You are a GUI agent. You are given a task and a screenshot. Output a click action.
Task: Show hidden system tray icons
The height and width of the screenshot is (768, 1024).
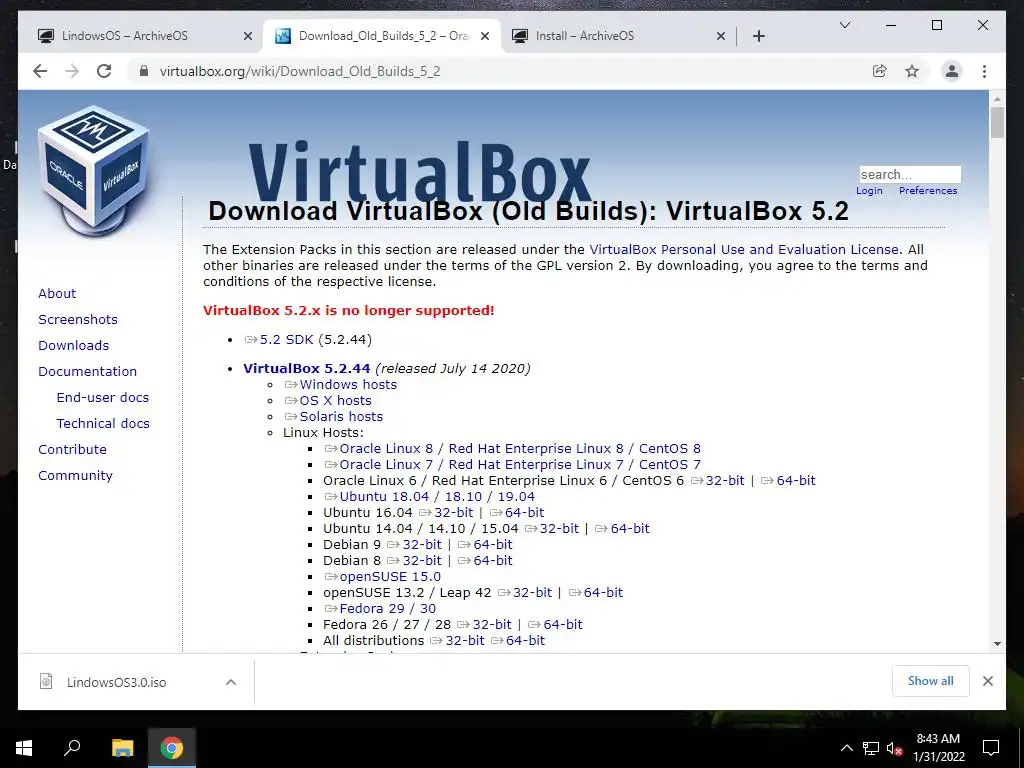point(846,748)
